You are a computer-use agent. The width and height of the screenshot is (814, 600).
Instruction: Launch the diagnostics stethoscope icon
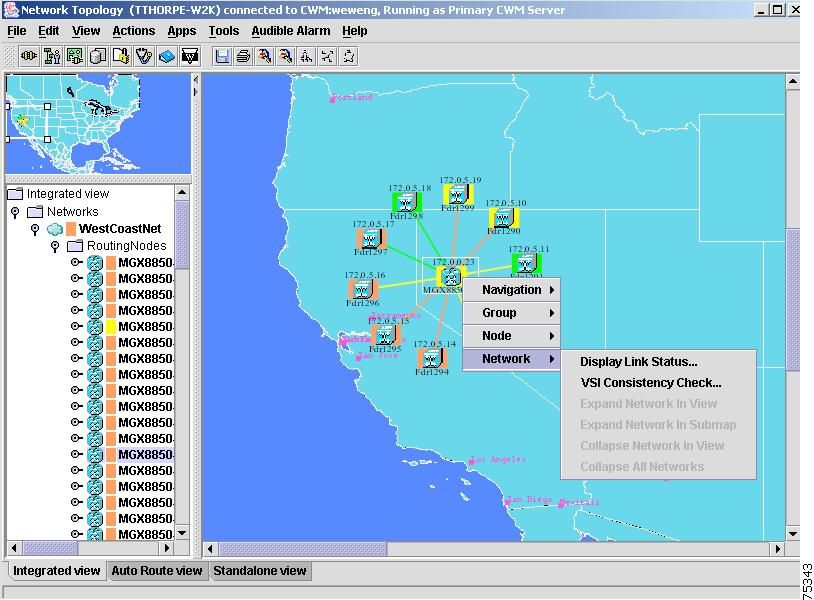[x=144, y=56]
